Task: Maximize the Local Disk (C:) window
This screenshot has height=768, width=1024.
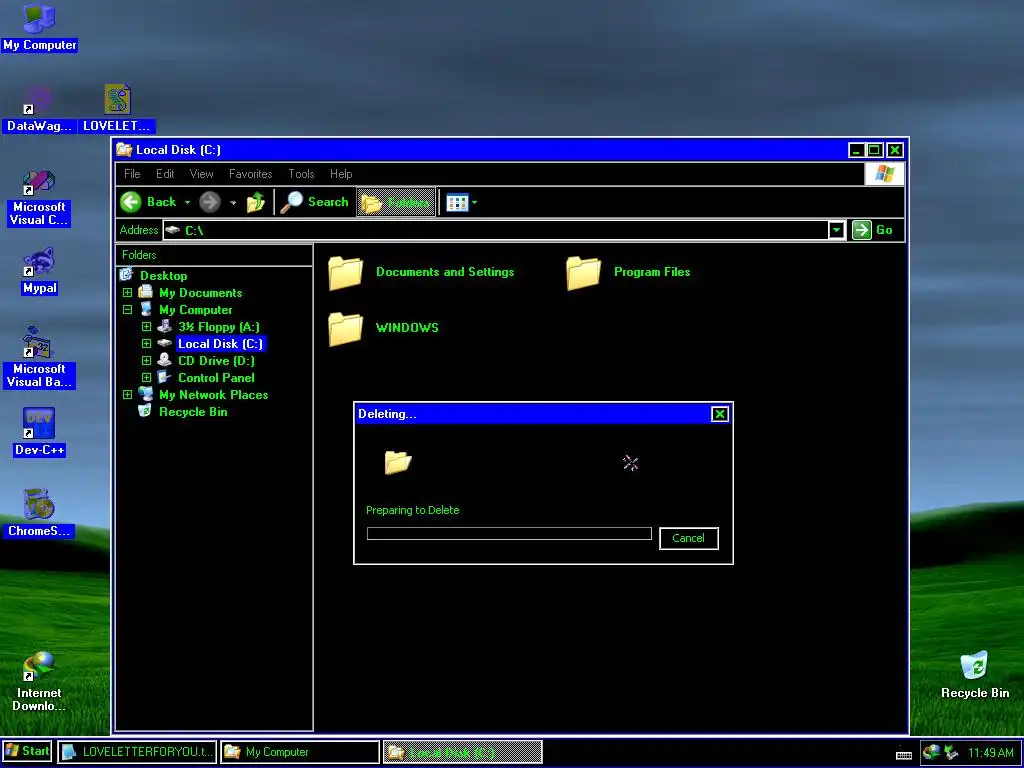Action: 874,150
